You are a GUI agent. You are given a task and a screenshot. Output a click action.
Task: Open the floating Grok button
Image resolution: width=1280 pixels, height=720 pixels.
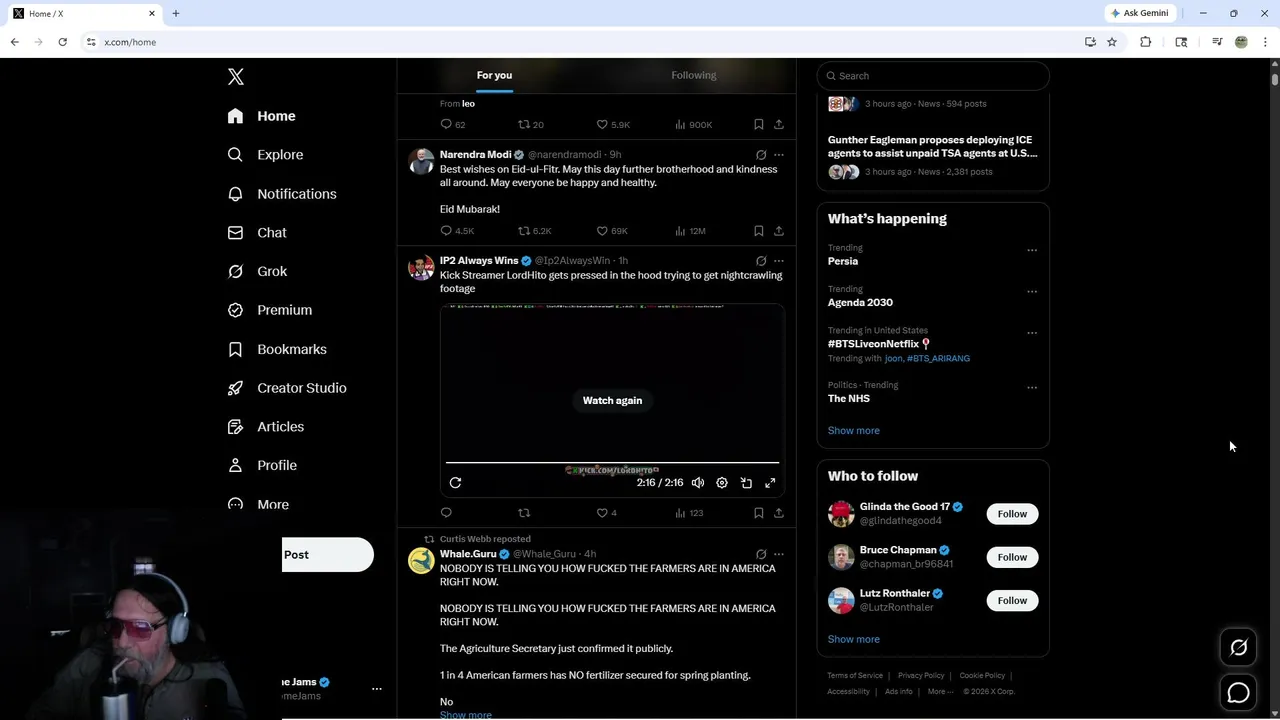pyautogui.click(x=1238, y=648)
